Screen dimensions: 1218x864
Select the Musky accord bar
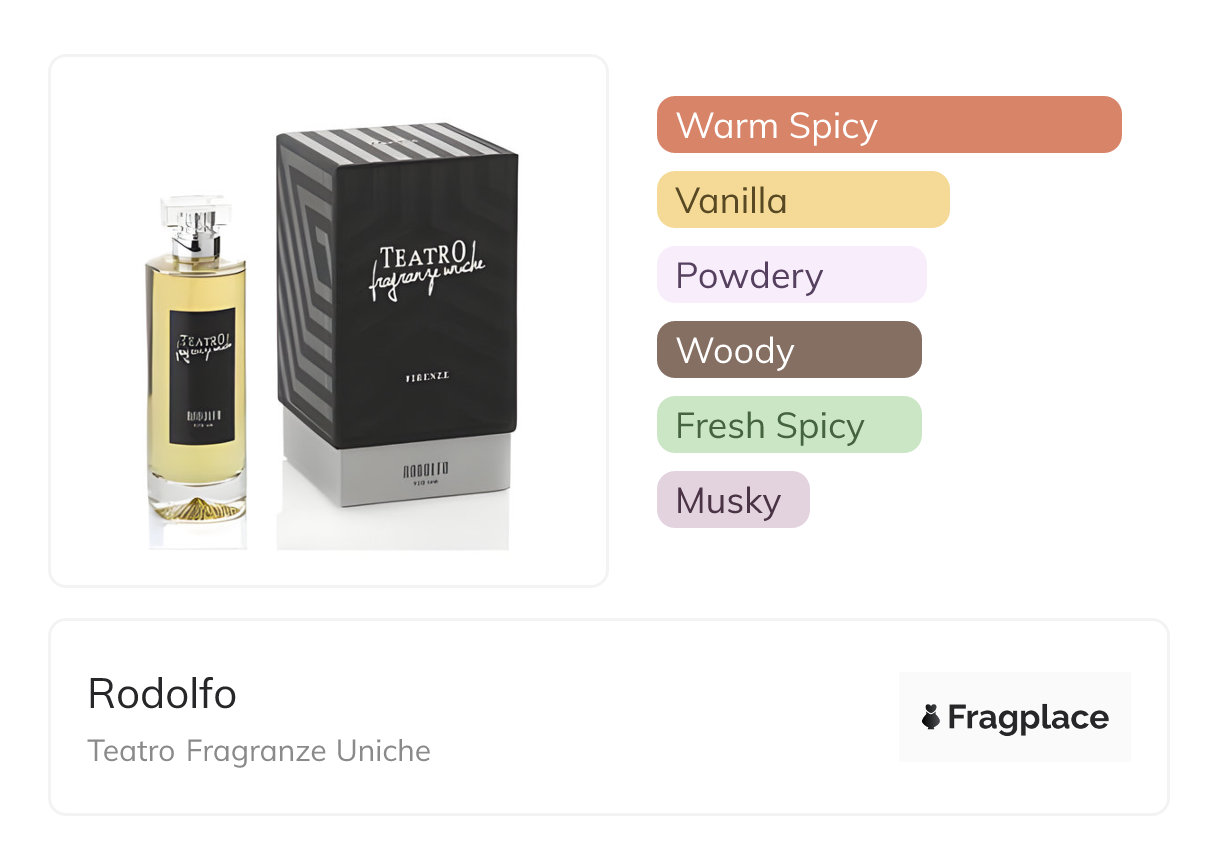[x=733, y=500]
